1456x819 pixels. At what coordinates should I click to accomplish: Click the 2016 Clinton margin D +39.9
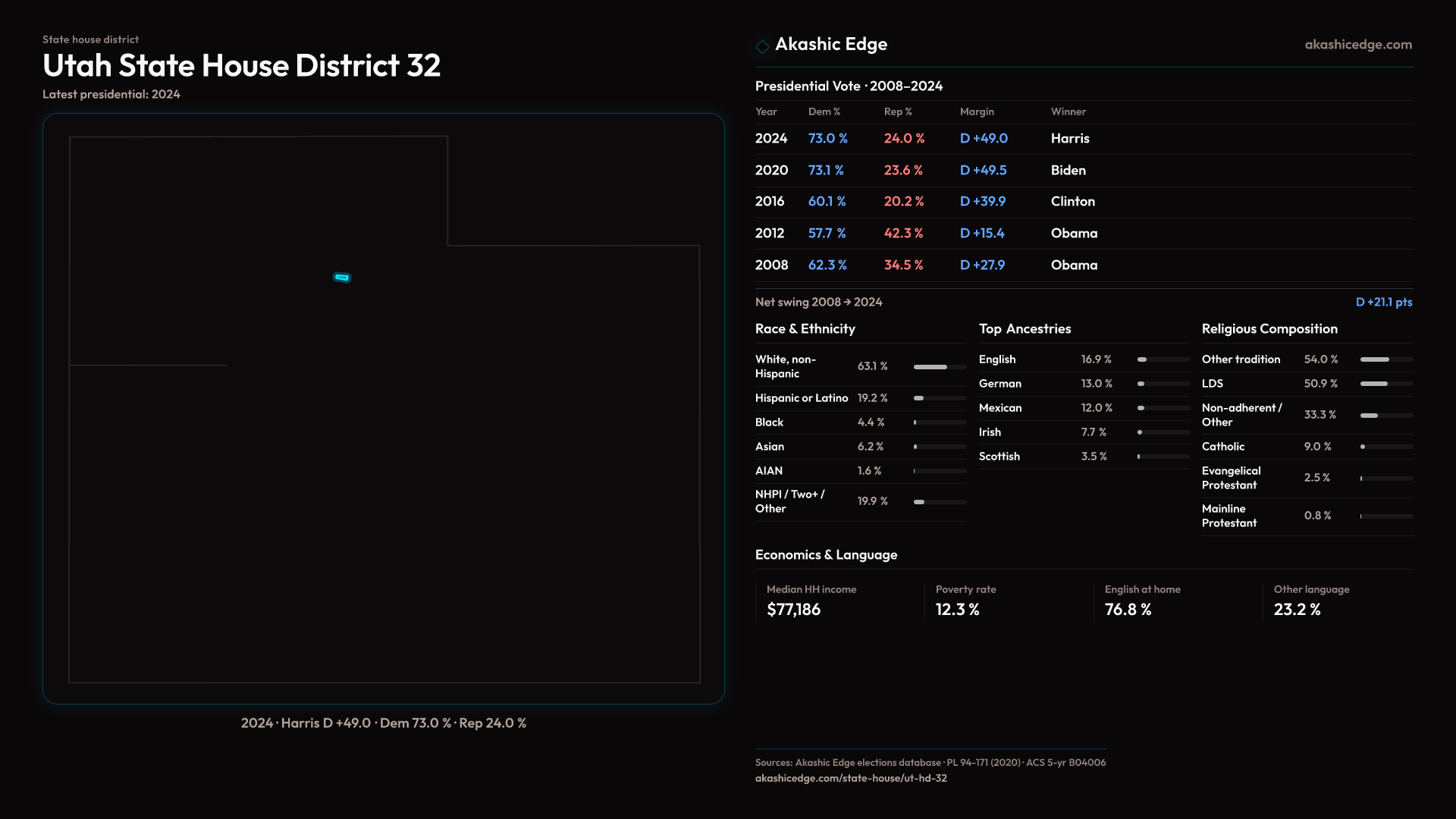[x=982, y=202]
